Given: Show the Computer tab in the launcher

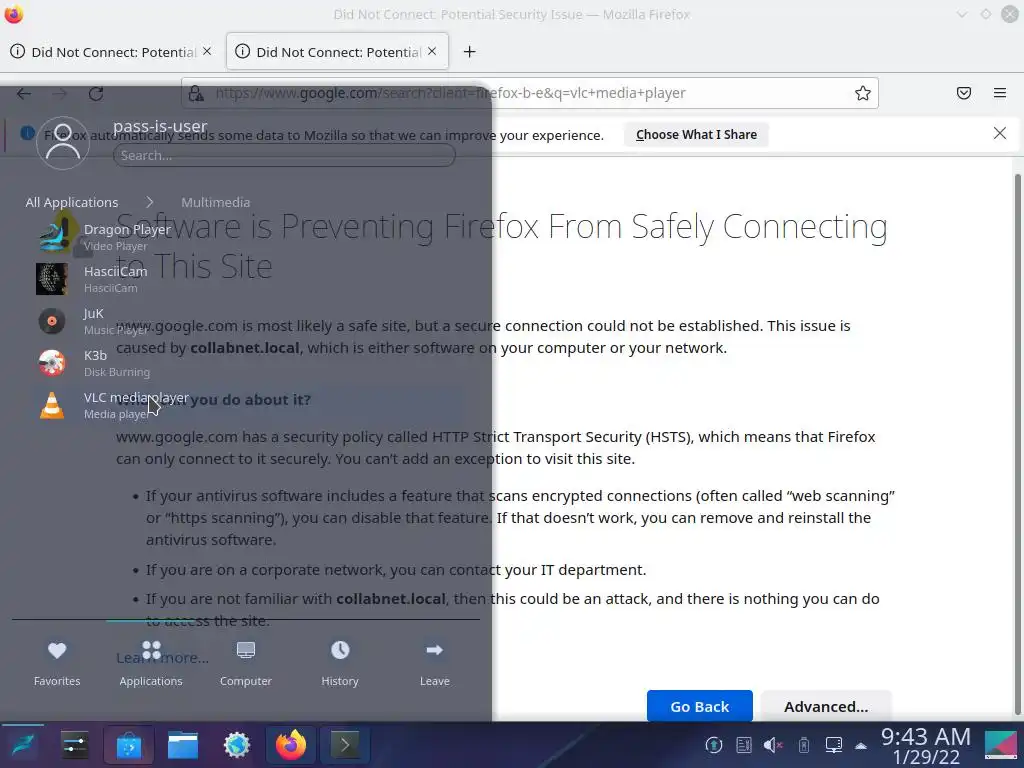Looking at the screenshot, I should click(x=246, y=663).
